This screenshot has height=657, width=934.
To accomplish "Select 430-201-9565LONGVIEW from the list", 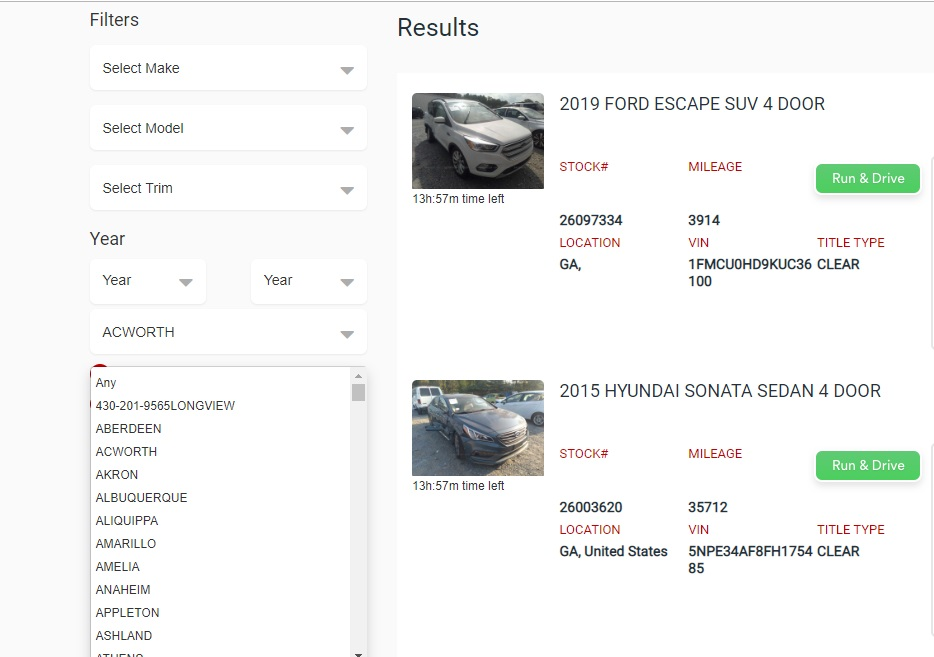I will coord(220,406).
